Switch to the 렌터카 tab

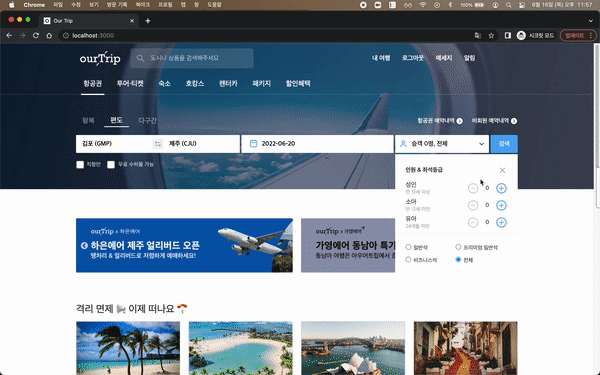[x=228, y=83]
